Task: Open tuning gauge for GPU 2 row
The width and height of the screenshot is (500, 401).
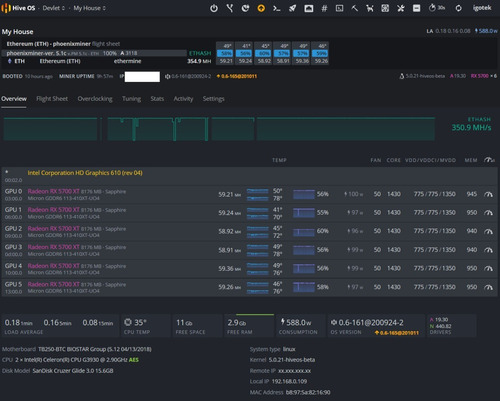Action: [488, 231]
